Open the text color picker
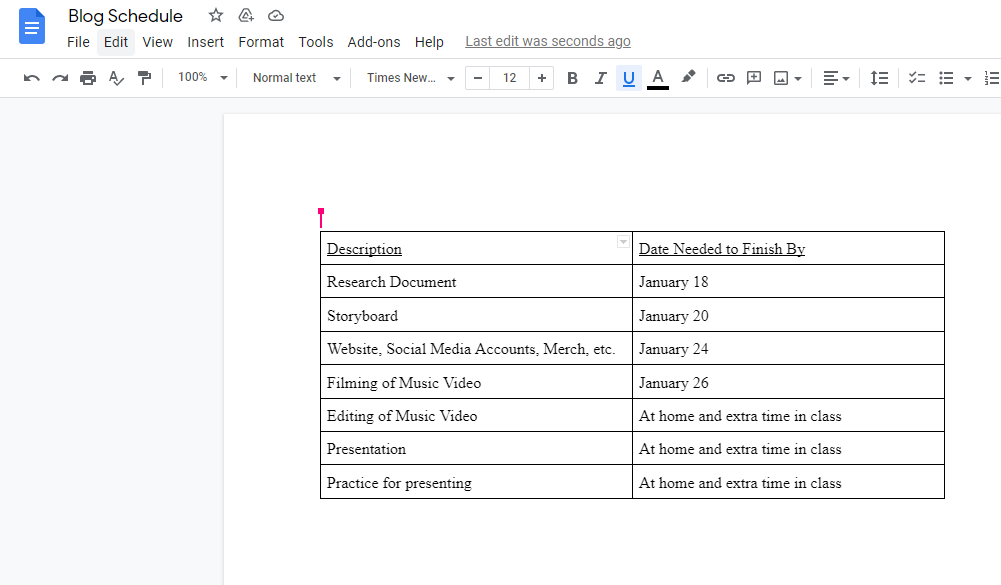Viewport: 1001px width, 585px height. 658,78
